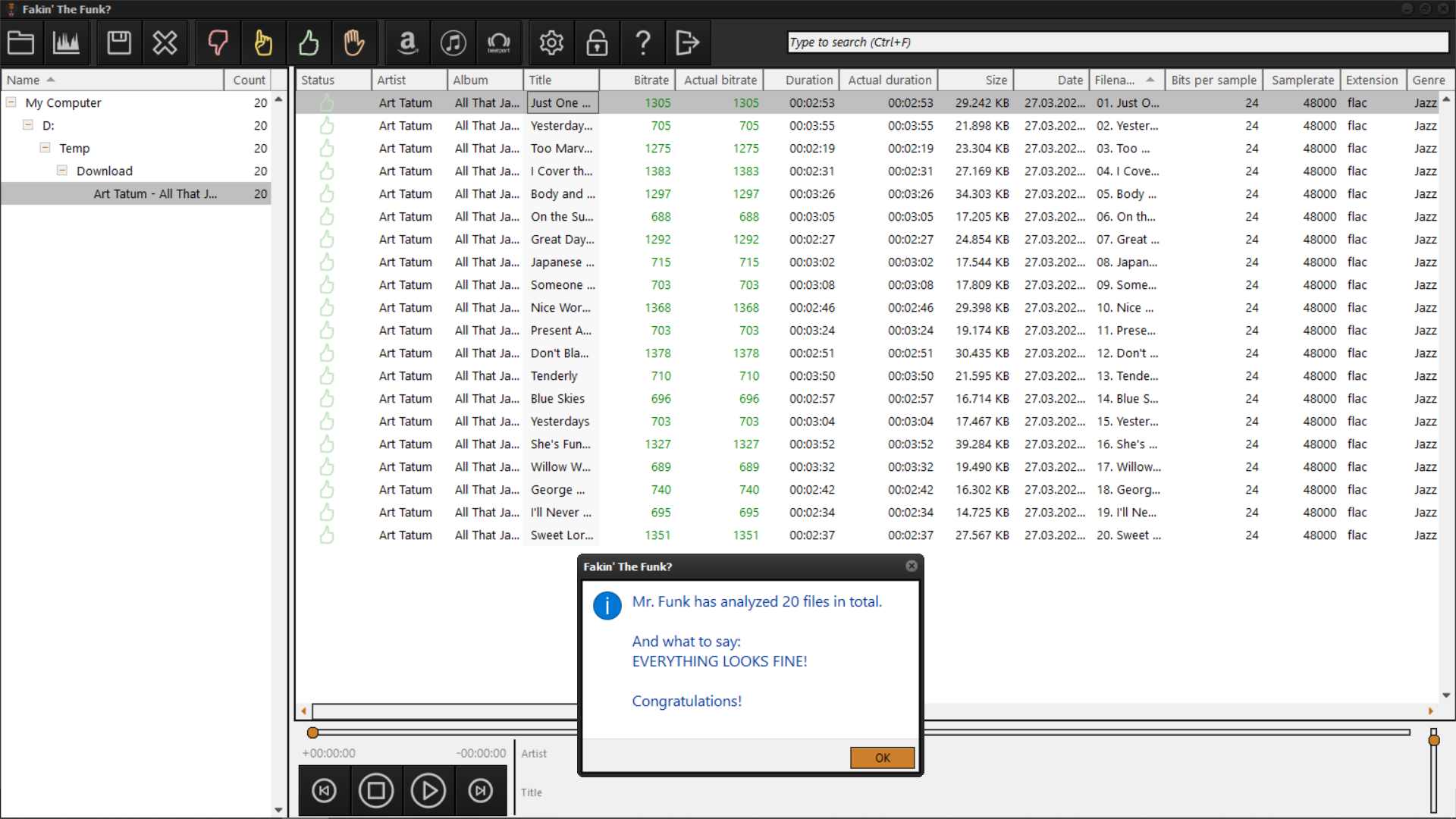Collapse the Download folder node
Image resolution: width=1456 pixels, height=819 pixels.
click(62, 170)
